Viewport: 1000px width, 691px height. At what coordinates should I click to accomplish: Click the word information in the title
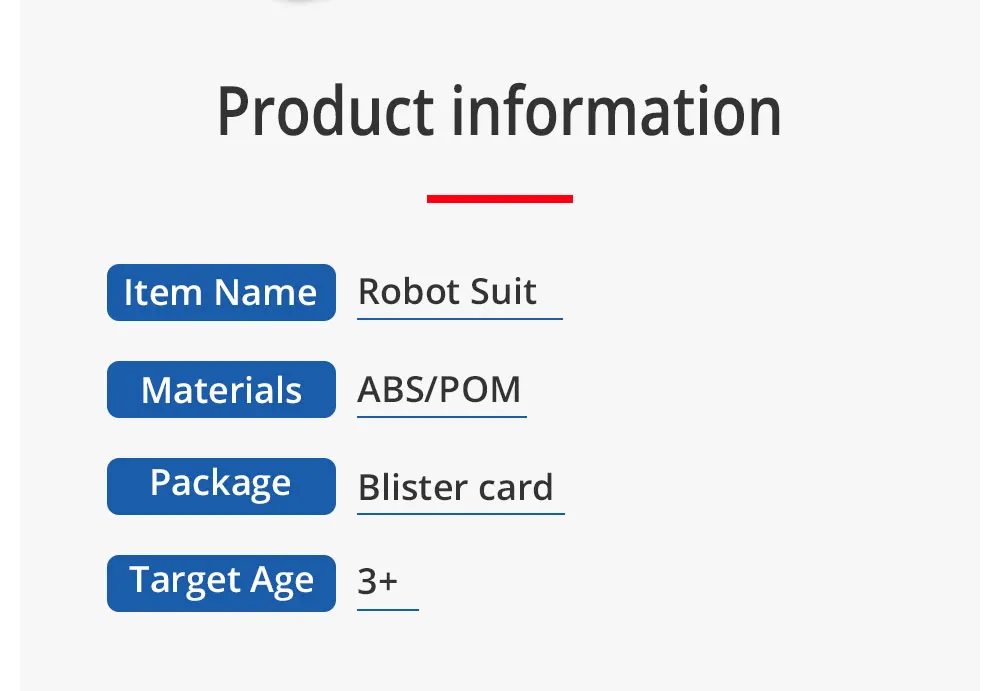616,112
